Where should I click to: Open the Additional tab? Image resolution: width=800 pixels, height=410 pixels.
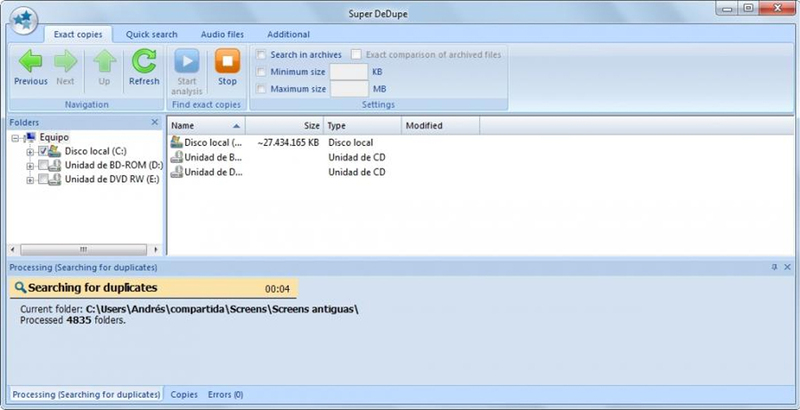[x=288, y=35]
